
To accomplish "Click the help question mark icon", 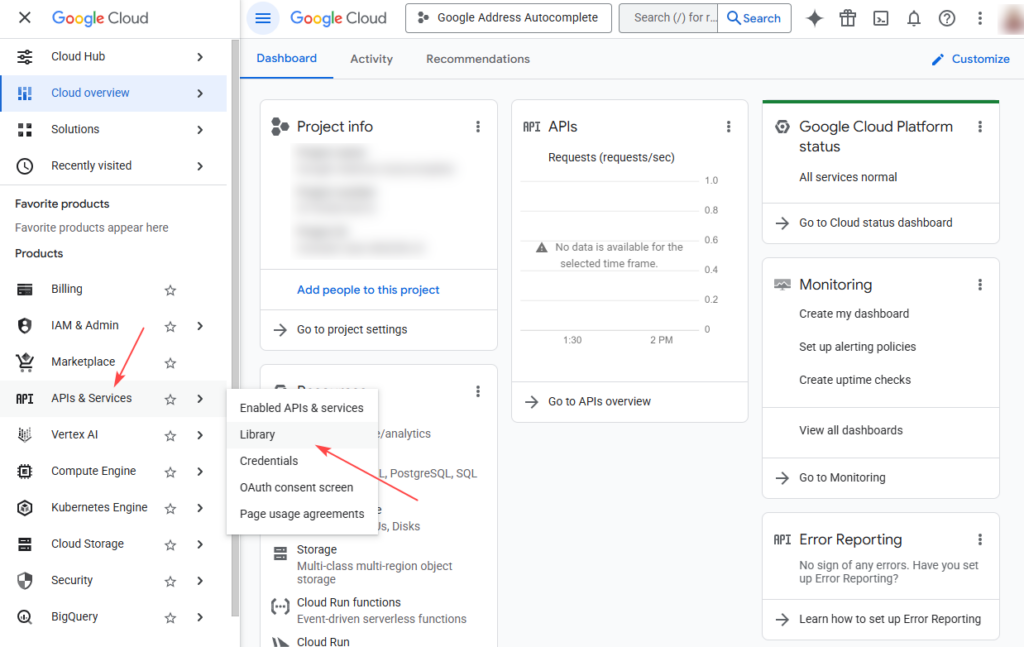I will point(947,18).
